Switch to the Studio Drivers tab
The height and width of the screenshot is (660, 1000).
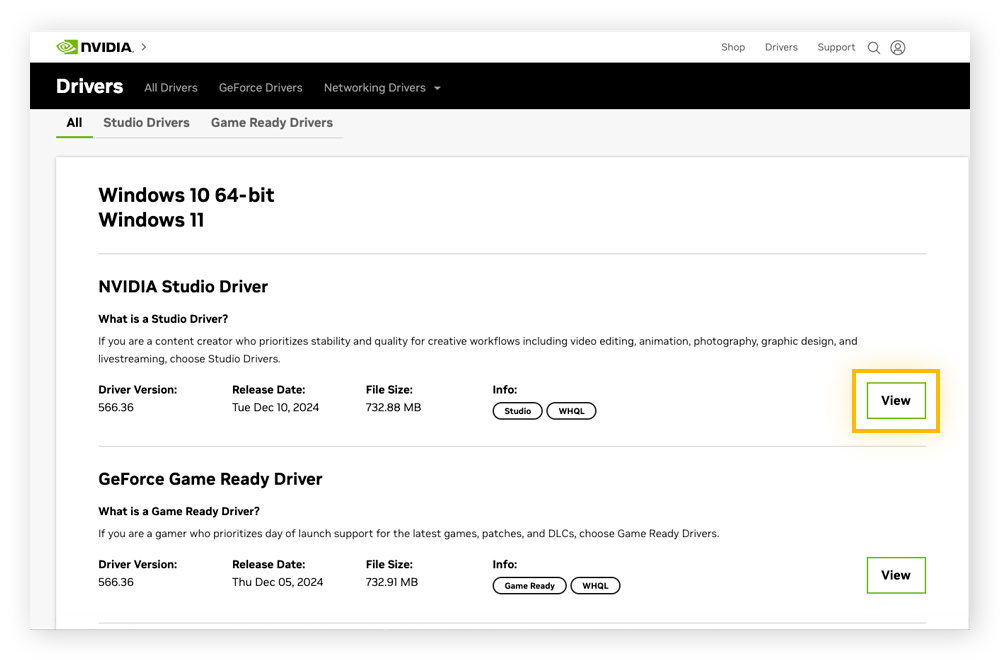pos(146,122)
